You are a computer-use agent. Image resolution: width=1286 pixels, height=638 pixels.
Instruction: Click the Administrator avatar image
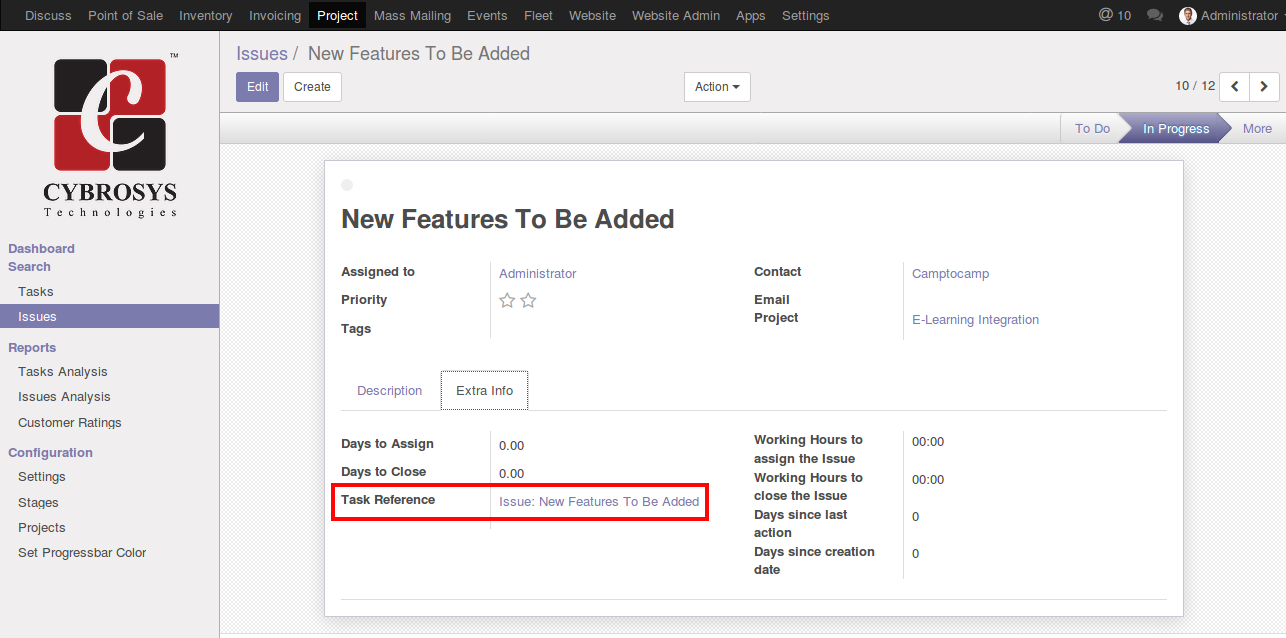click(1187, 16)
